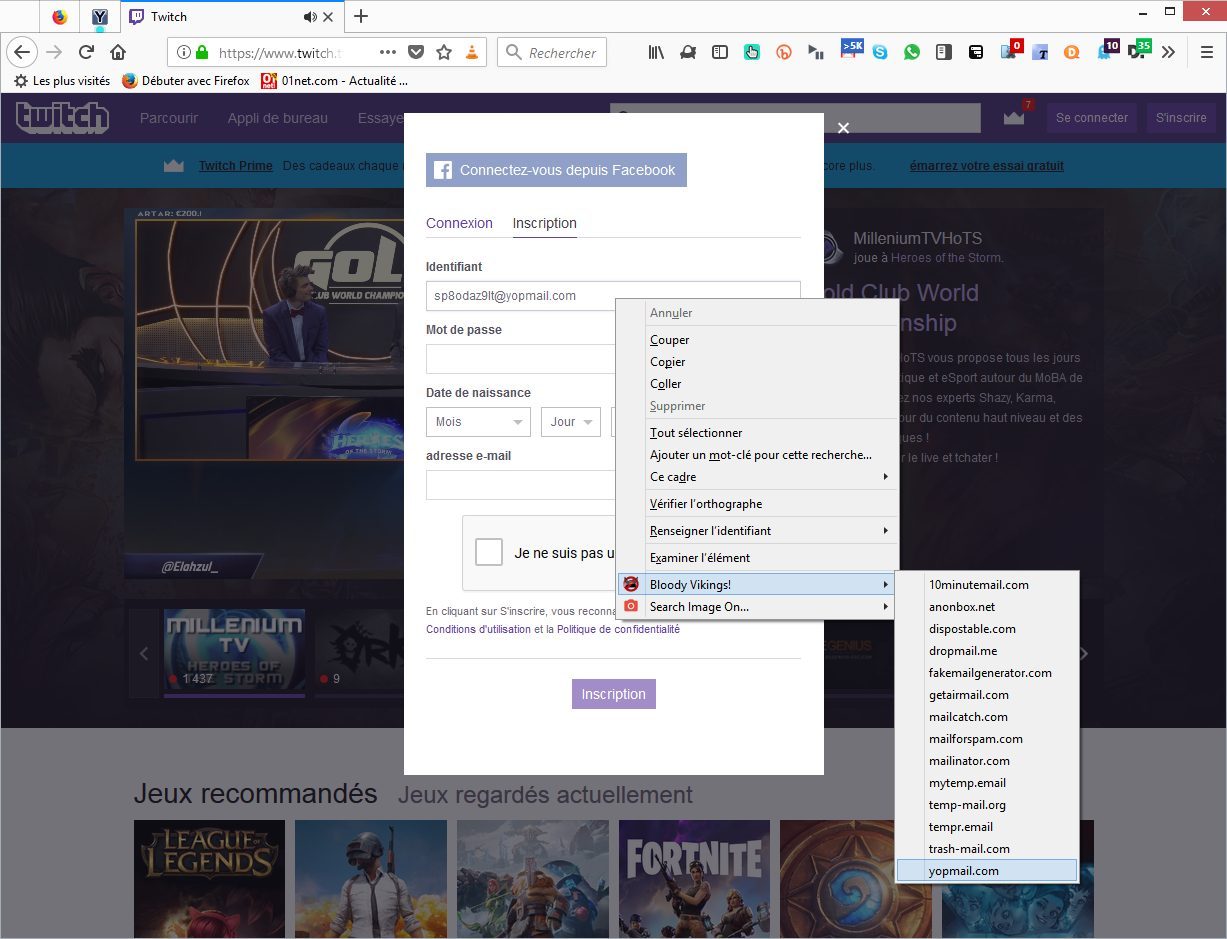Open the Mois dropdown

[x=478, y=422]
